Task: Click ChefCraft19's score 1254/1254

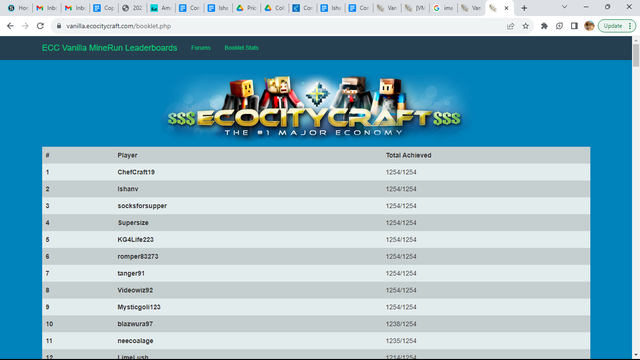Action: pos(401,172)
